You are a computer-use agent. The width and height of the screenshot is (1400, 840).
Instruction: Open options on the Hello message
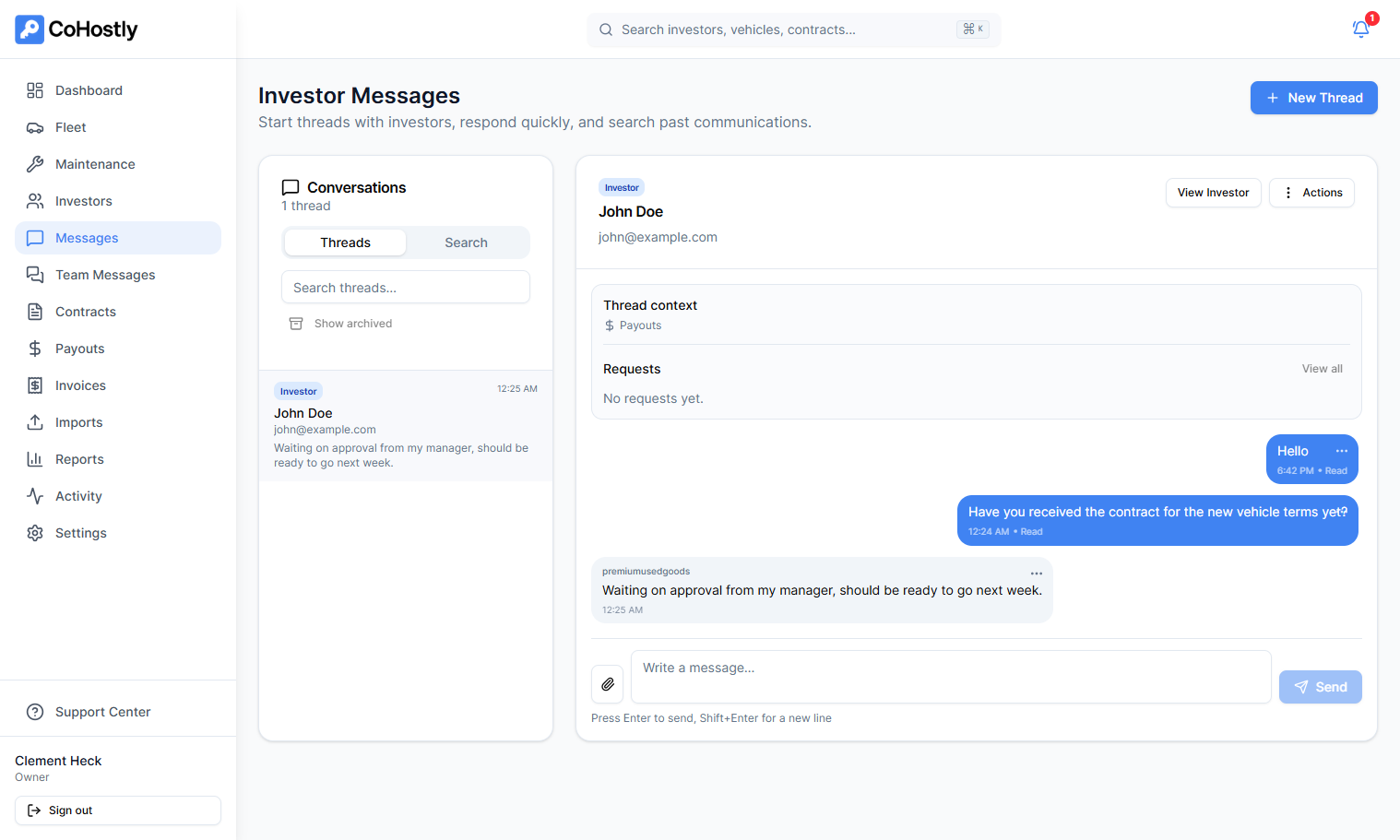(1342, 450)
